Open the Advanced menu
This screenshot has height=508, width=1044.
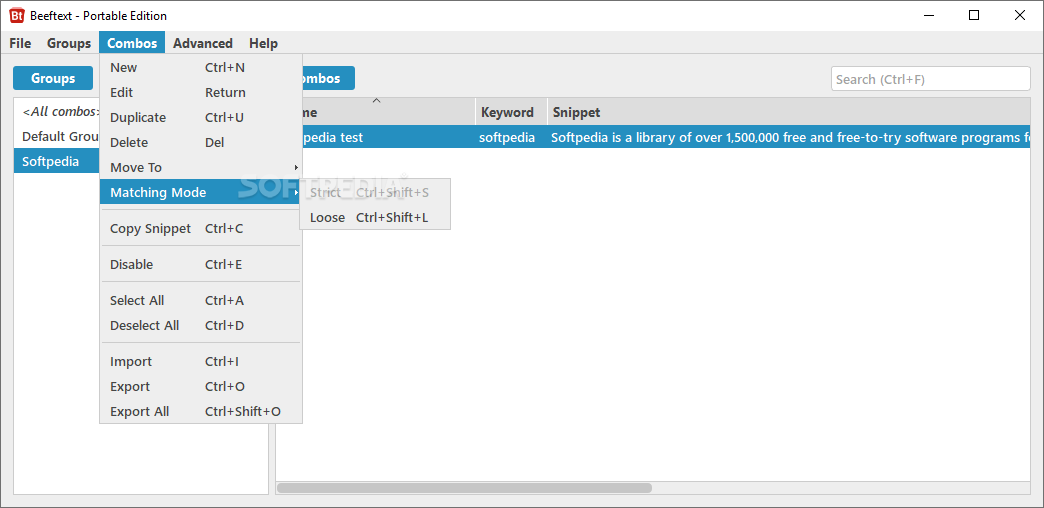tap(202, 43)
